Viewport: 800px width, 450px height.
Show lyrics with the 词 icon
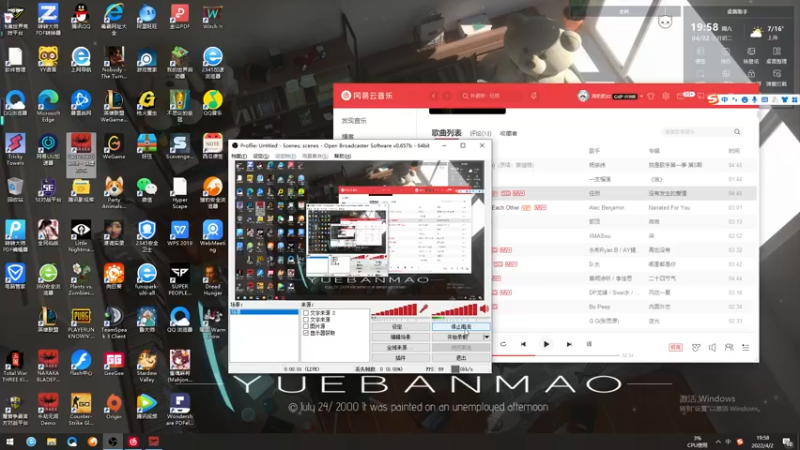[x=589, y=344]
